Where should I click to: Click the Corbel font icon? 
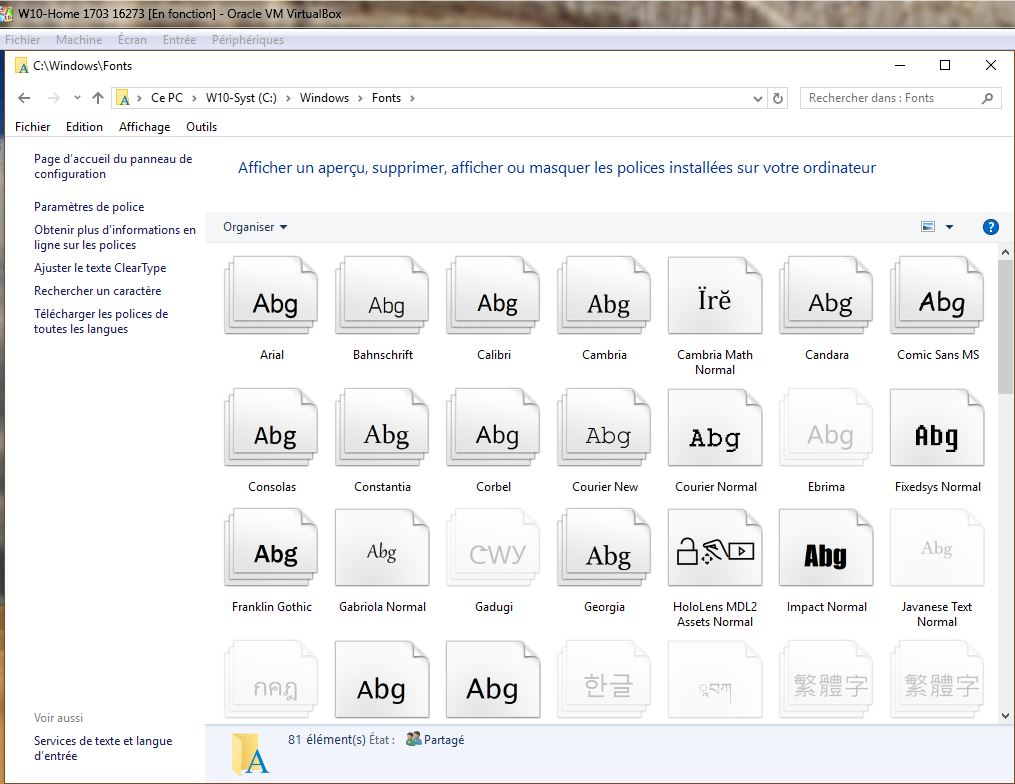493,427
